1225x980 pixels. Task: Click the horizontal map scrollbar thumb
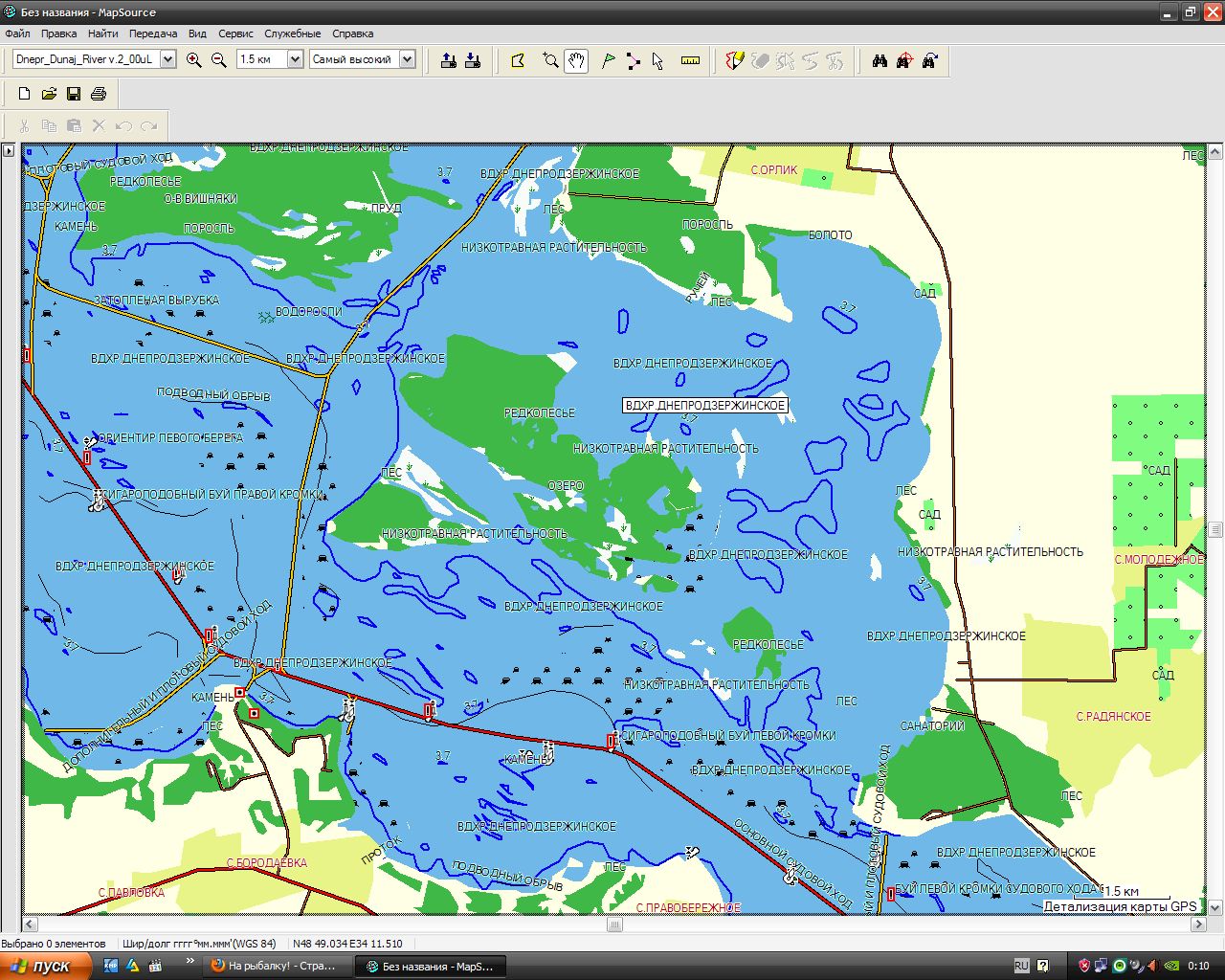pos(614,924)
